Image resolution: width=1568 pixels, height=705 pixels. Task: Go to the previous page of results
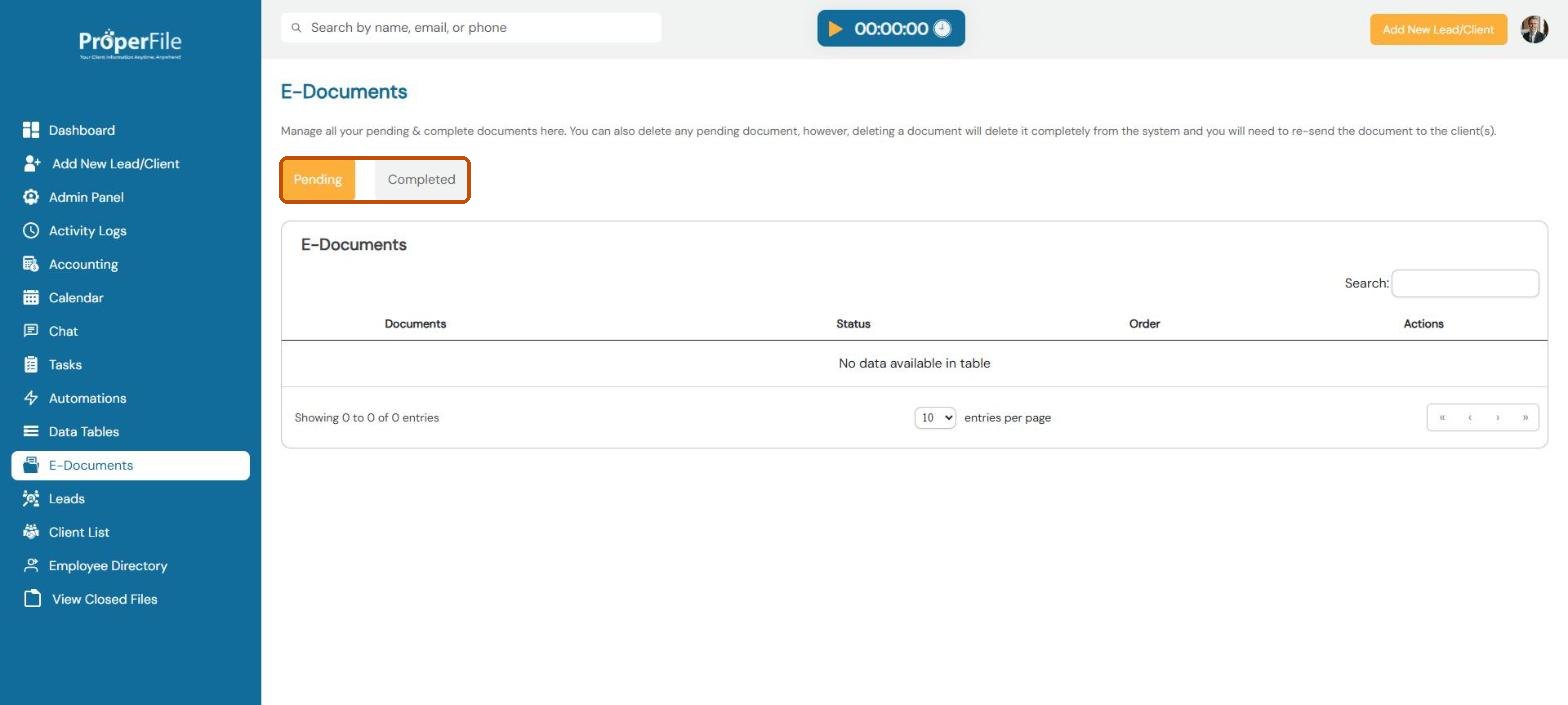tap(1470, 418)
